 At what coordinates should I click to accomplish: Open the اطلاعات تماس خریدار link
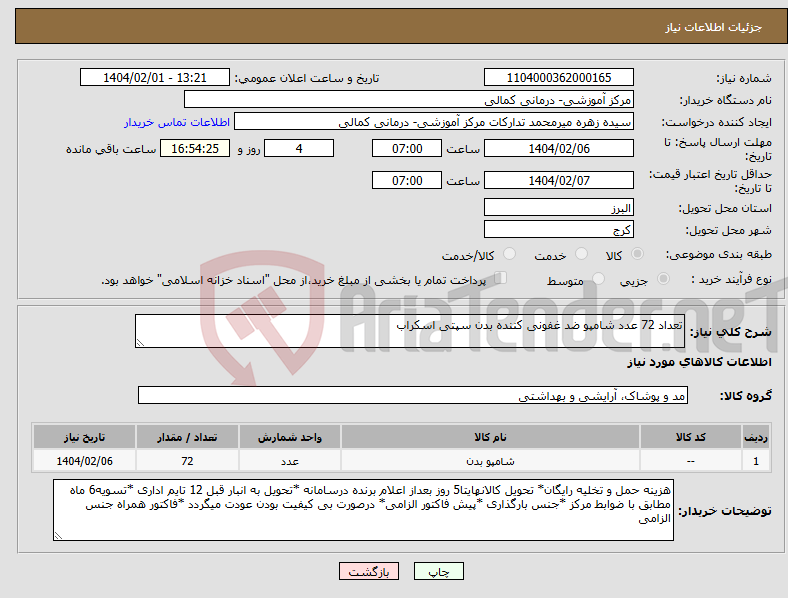(x=177, y=122)
